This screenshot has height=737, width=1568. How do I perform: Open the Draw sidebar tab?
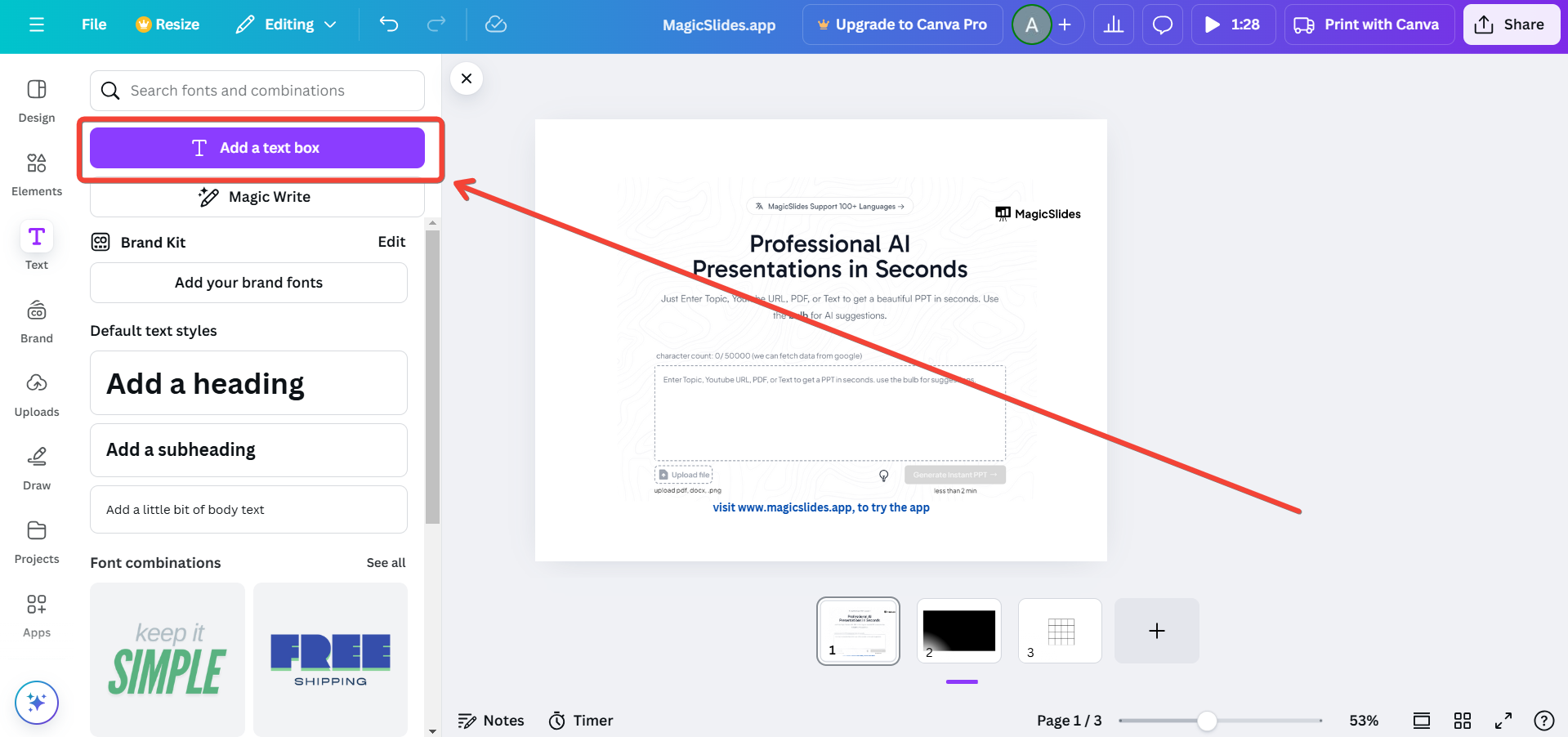(37, 469)
